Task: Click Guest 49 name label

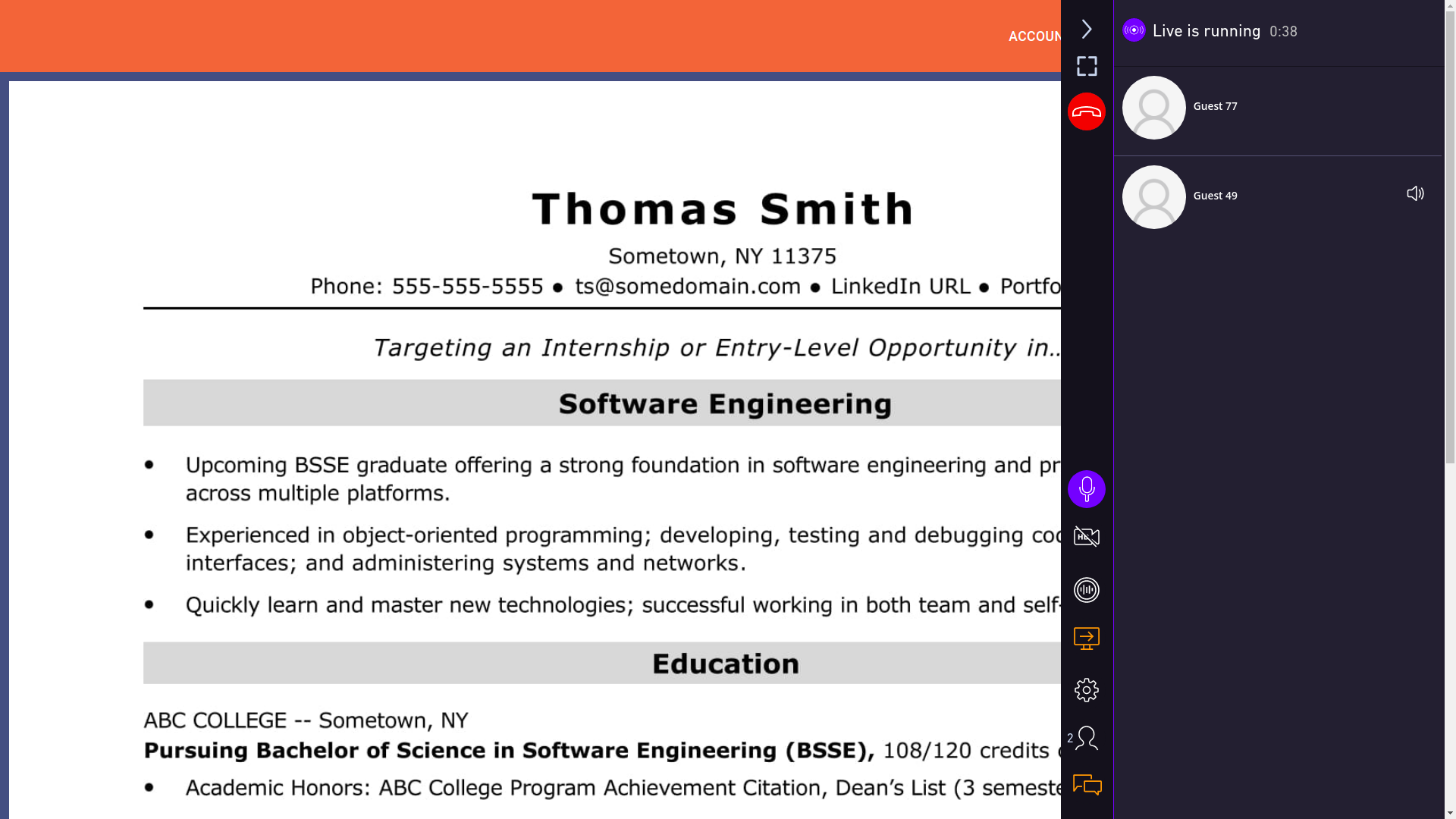Action: [1215, 196]
